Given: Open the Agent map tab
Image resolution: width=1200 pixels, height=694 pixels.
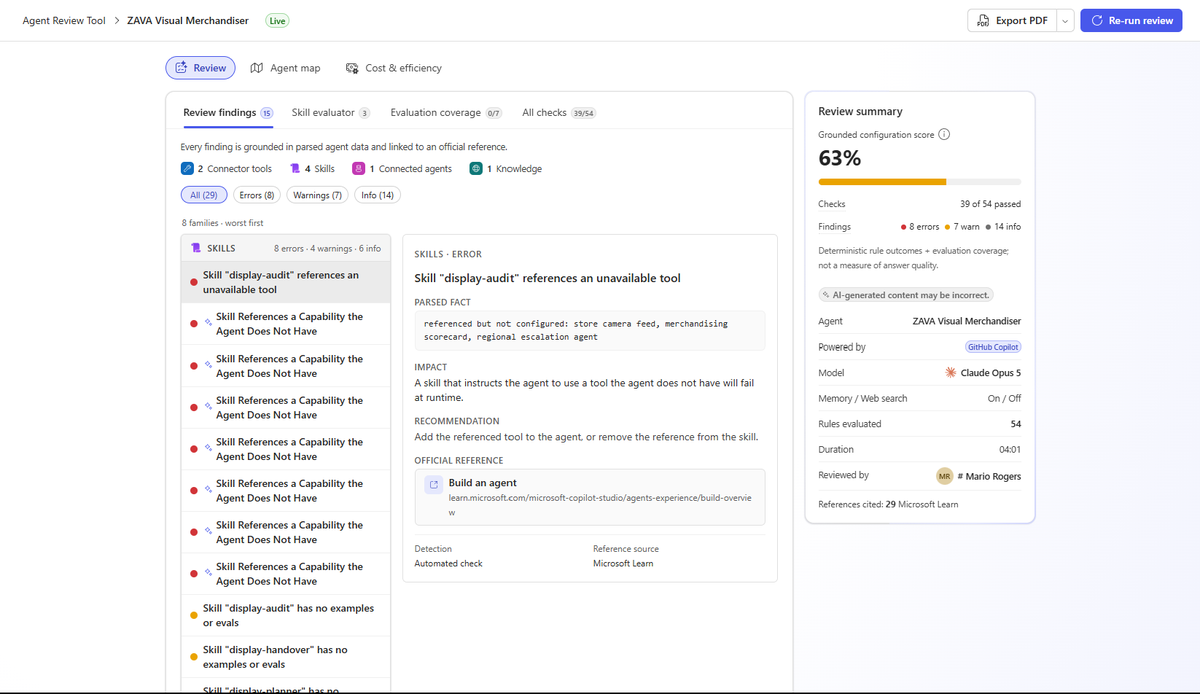Looking at the screenshot, I should click(285, 68).
